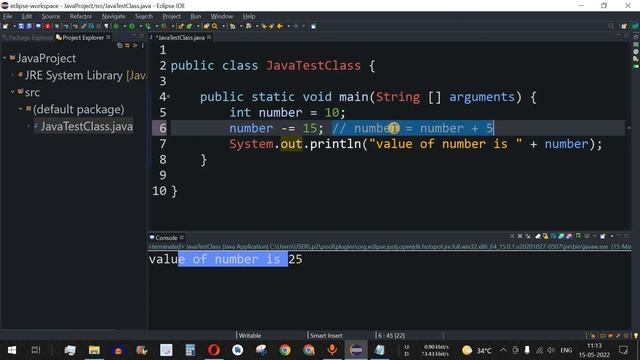This screenshot has width=640, height=360.
Task: Click line number 6 in editor gutter
Action: coord(162,128)
